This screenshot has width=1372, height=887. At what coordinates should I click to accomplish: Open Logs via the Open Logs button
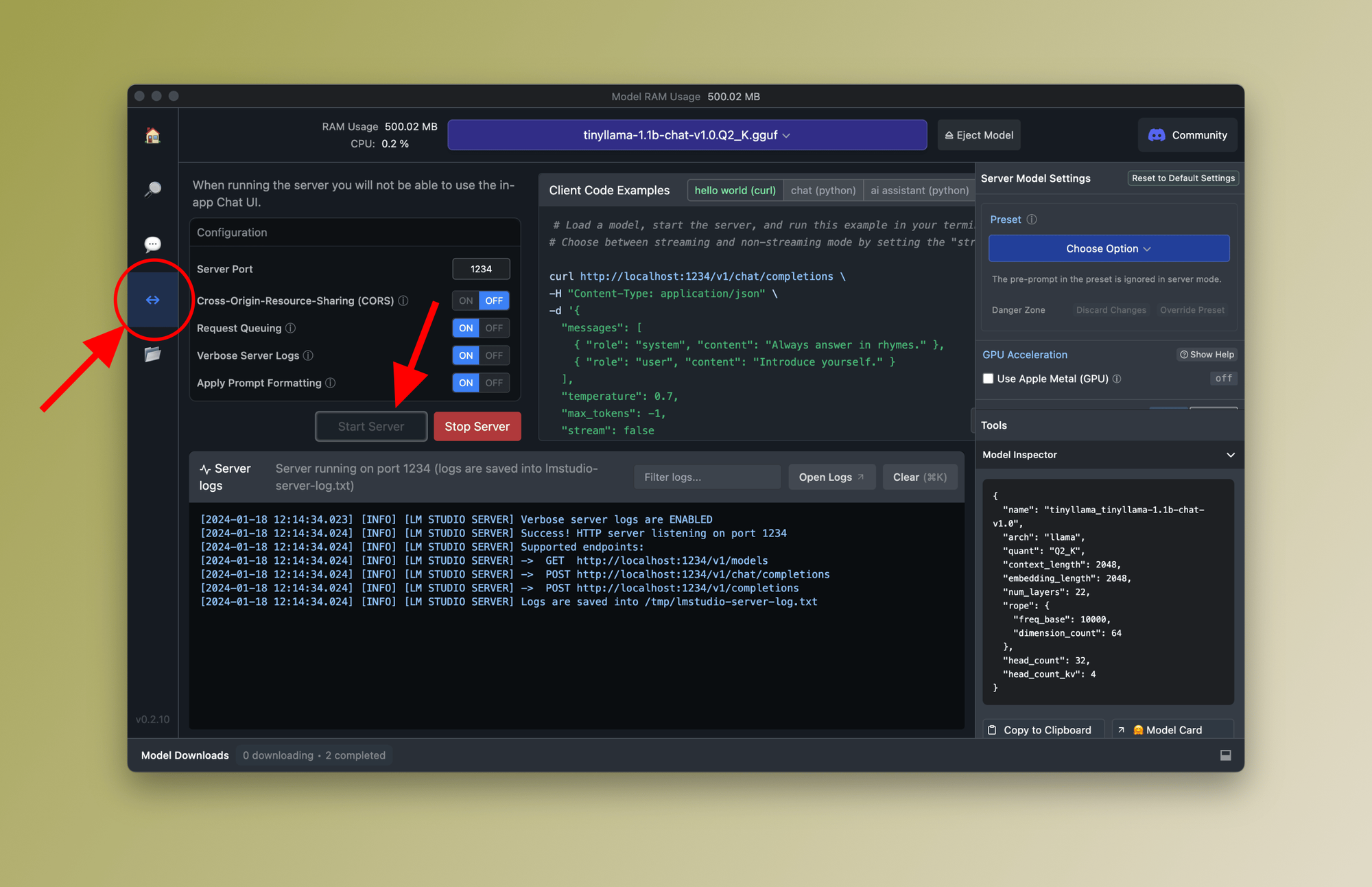829,476
